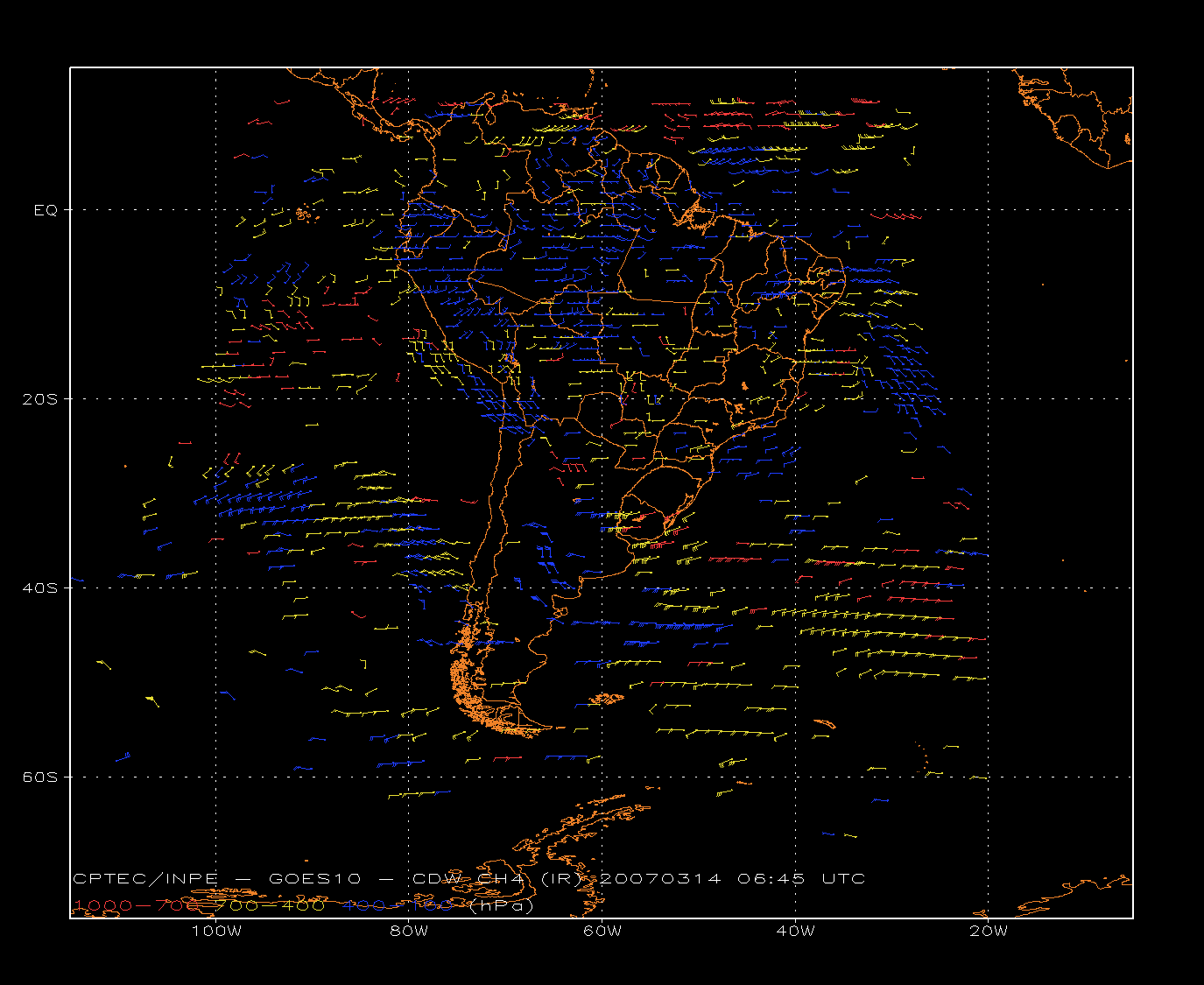This screenshot has height=985, width=1204.
Task: Click the UTC label
Action: 843,878
